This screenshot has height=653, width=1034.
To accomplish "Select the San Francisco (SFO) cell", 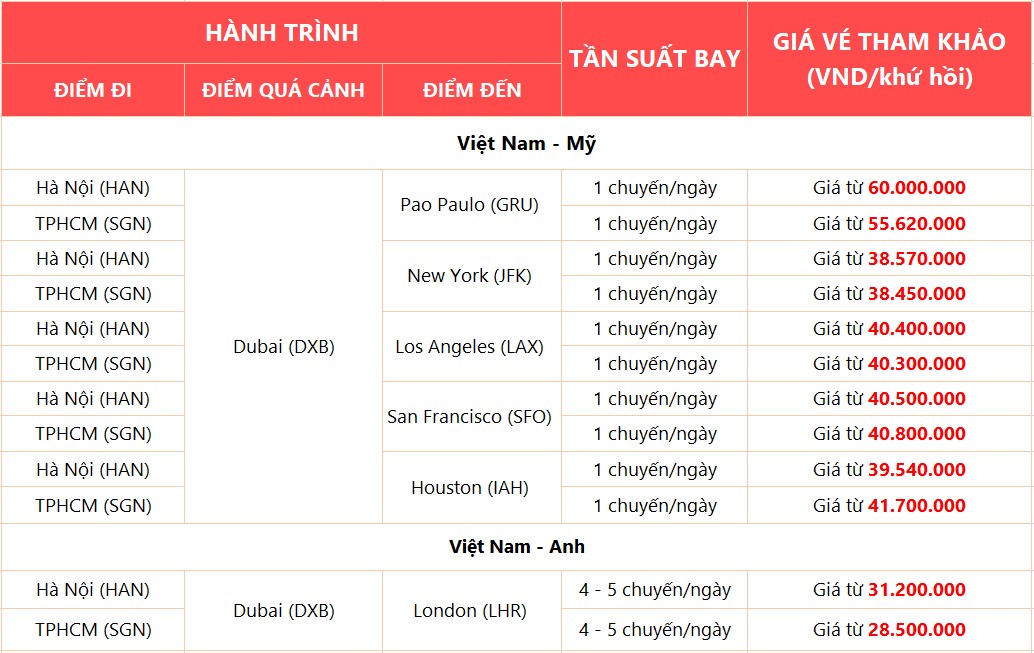I will (471, 417).
